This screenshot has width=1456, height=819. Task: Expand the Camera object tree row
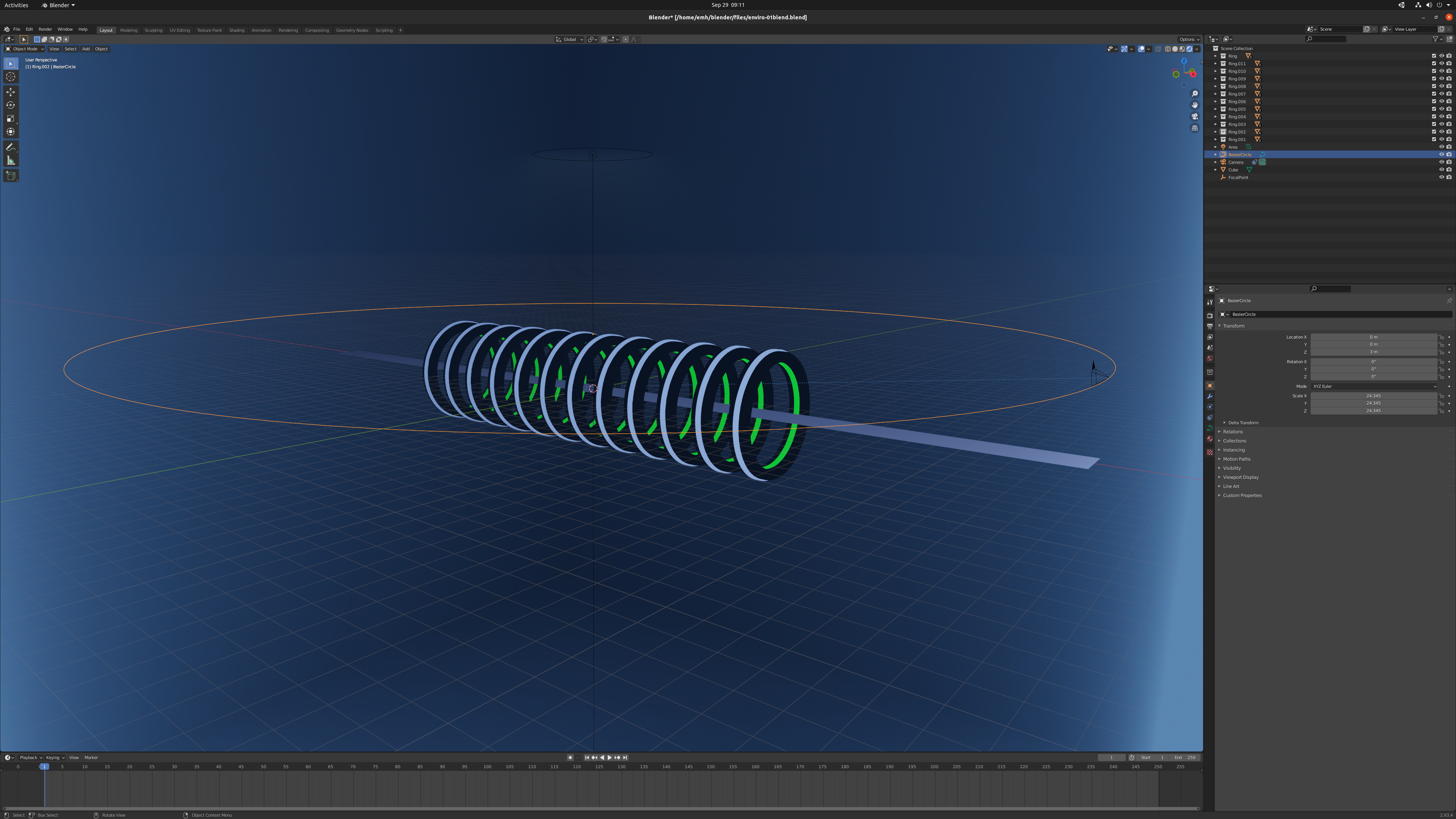point(1215,162)
